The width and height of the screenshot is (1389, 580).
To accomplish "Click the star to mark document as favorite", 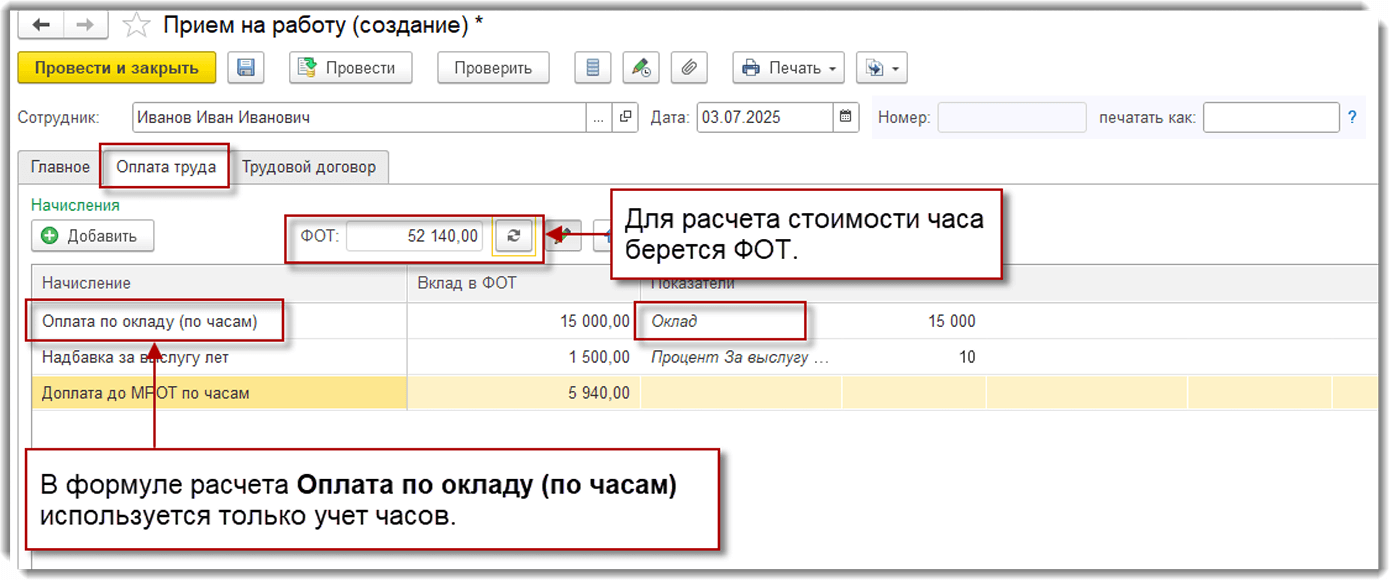I will pyautogui.click(x=135, y=24).
